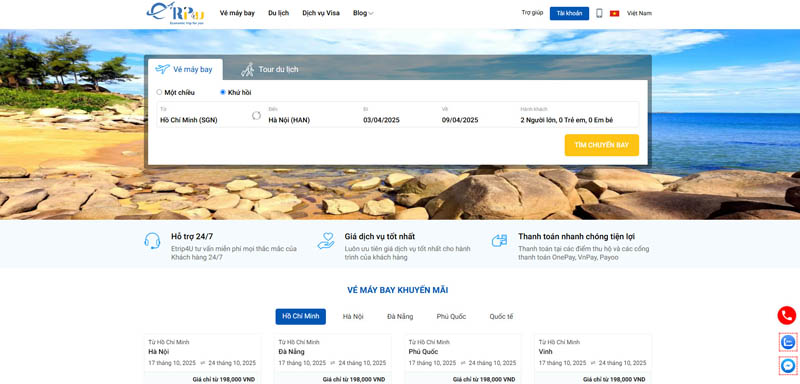Click the Hỗ trợ 24/7 heading
Screen dimensions: 800x384
point(192,237)
